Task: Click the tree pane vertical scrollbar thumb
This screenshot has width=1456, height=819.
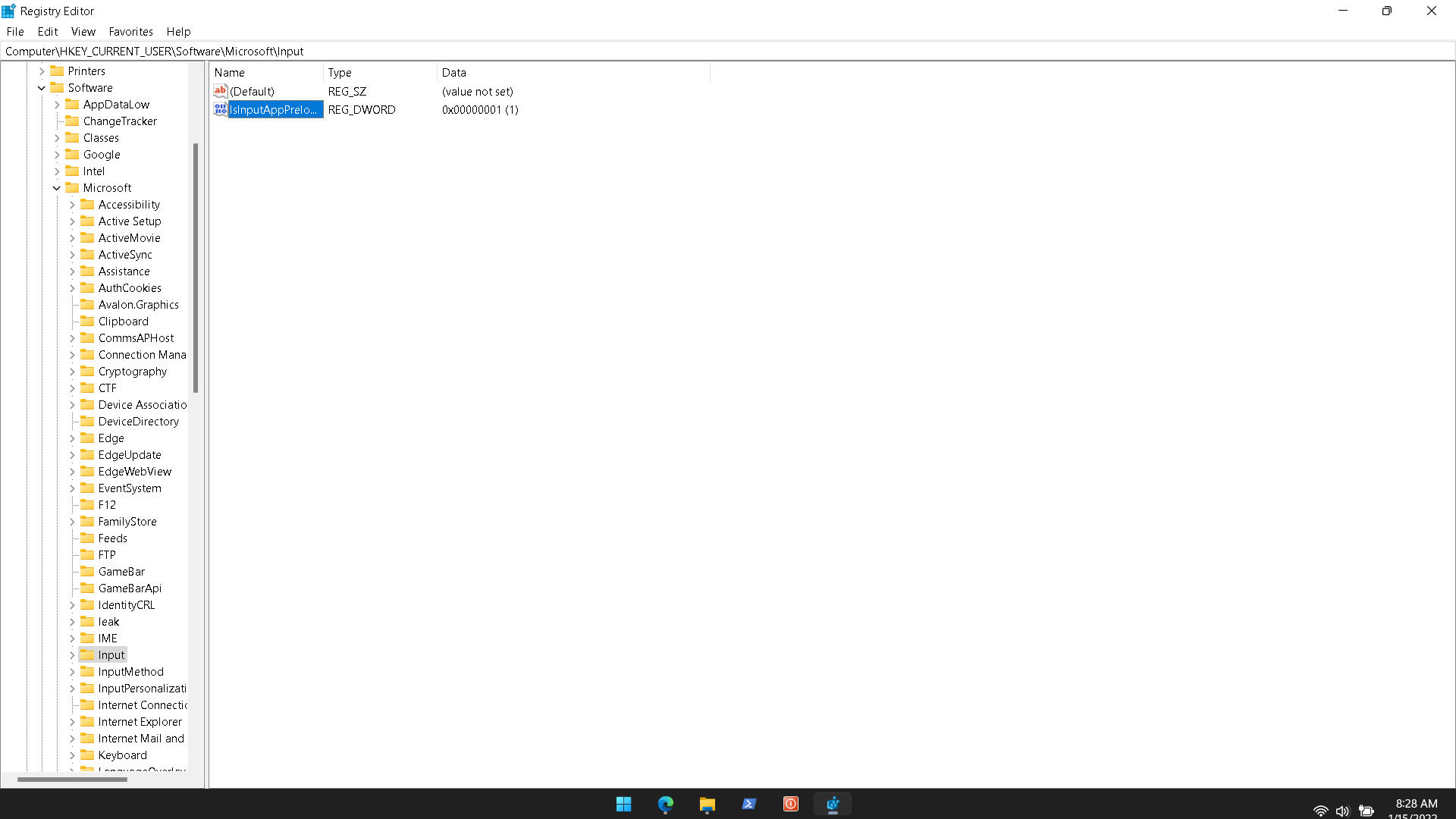Action: (196, 268)
